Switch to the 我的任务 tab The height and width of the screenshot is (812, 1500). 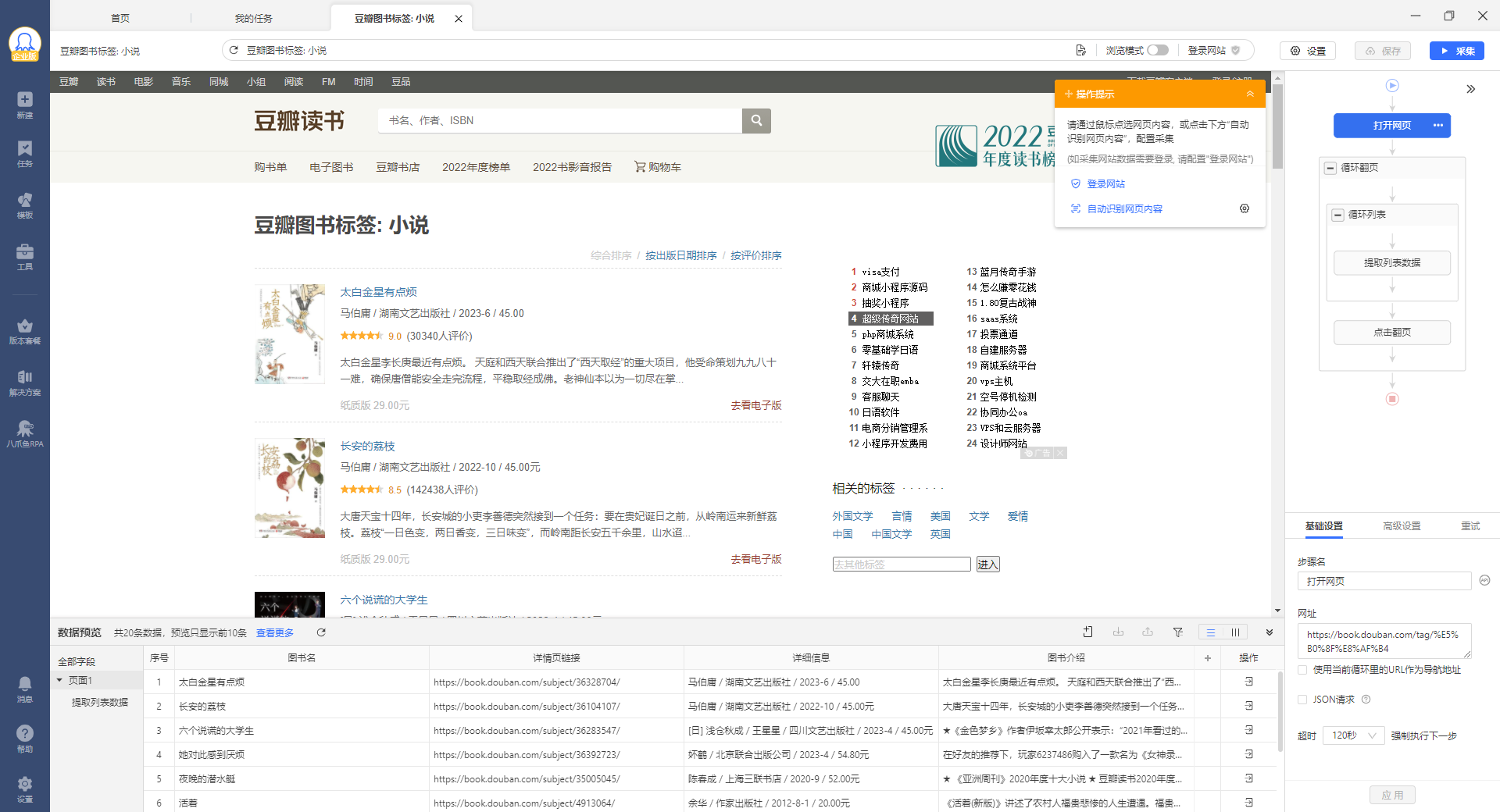[254, 18]
